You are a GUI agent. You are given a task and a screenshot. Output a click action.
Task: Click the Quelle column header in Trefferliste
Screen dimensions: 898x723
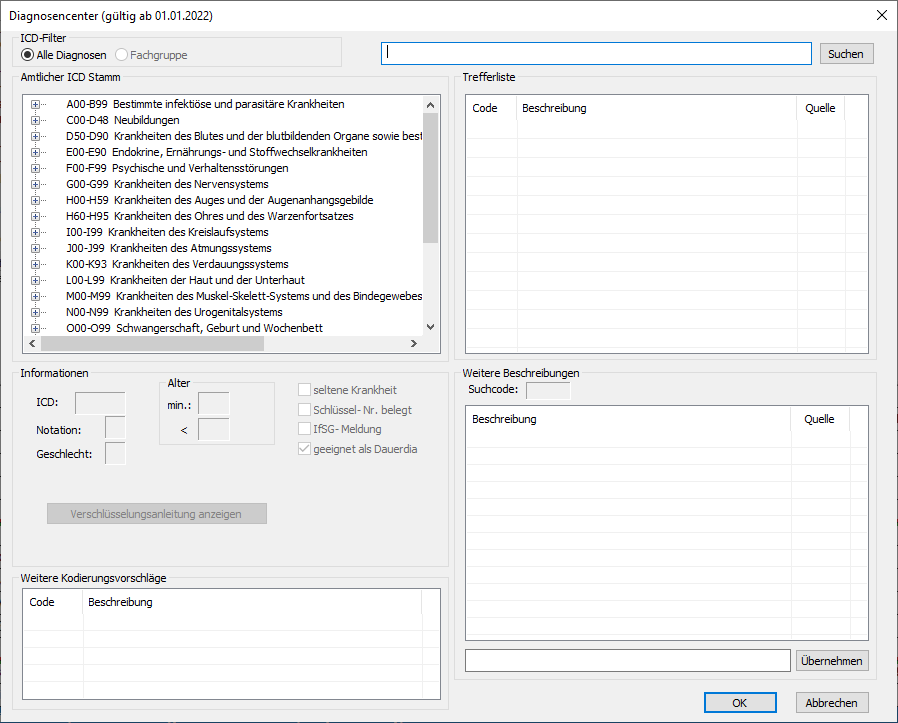point(820,108)
